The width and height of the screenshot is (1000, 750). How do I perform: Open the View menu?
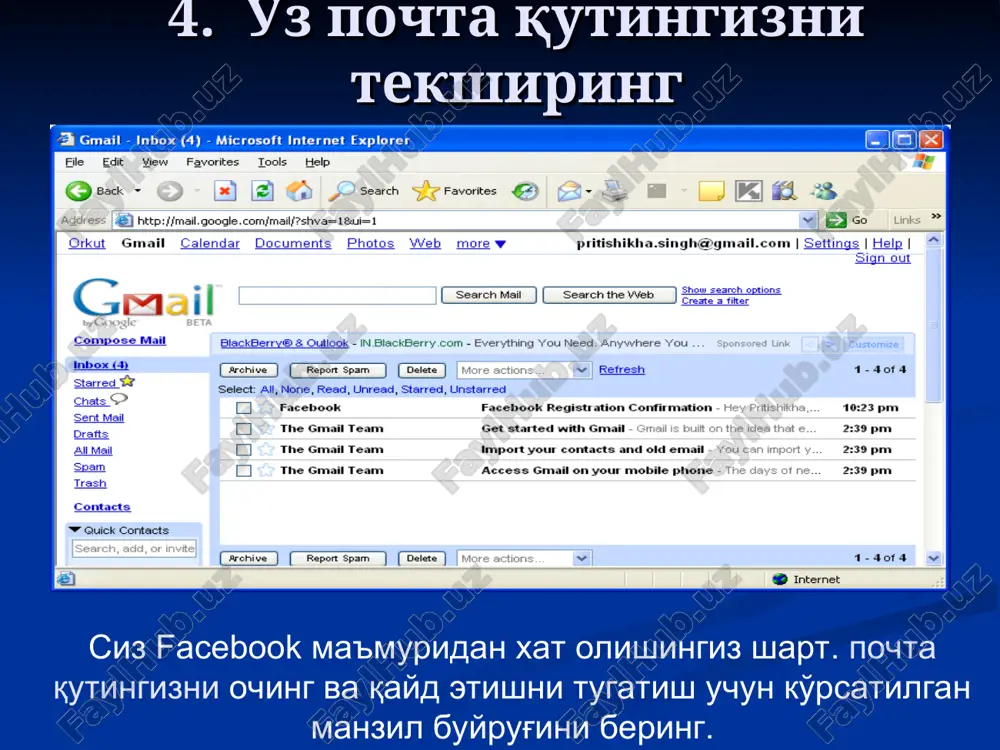click(x=155, y=162)
